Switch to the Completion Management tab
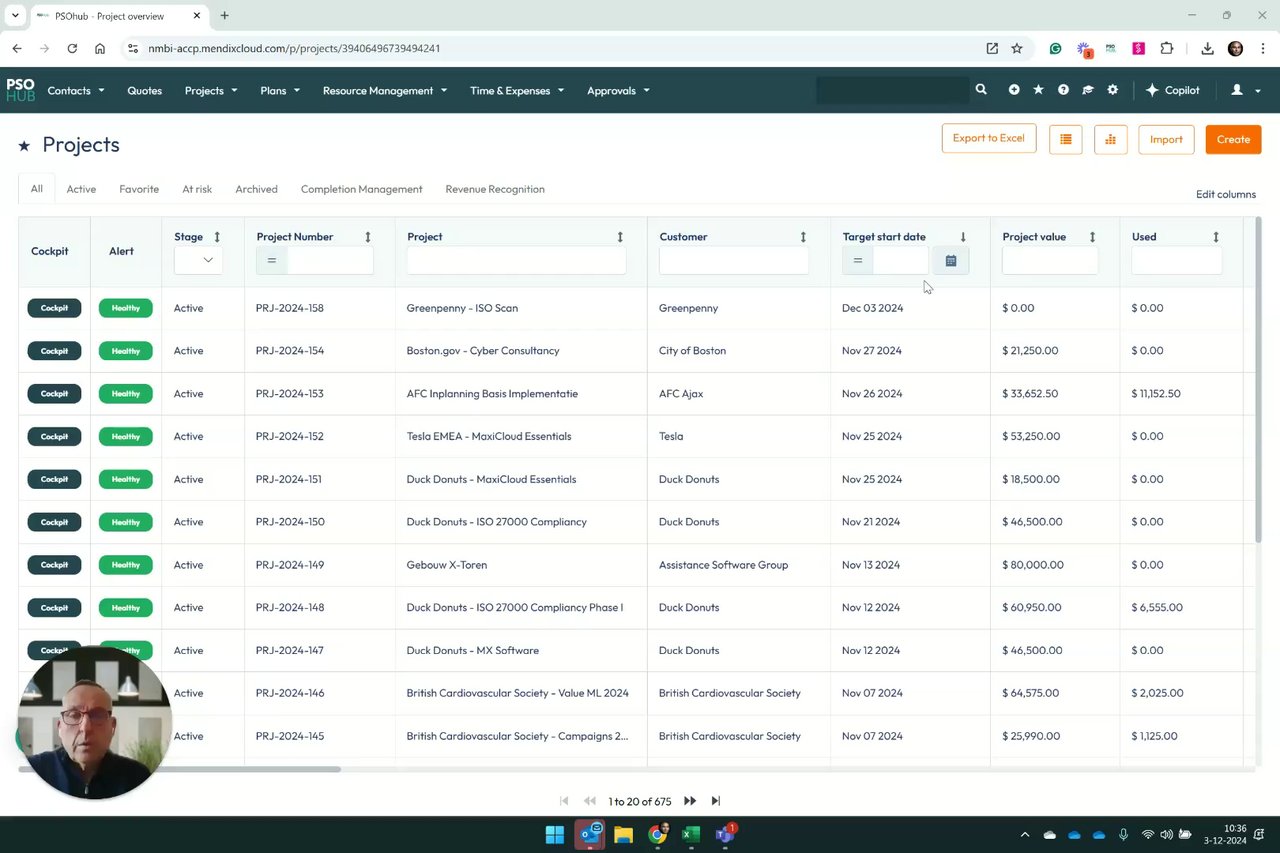1280x853 pixels. (361, 189)
